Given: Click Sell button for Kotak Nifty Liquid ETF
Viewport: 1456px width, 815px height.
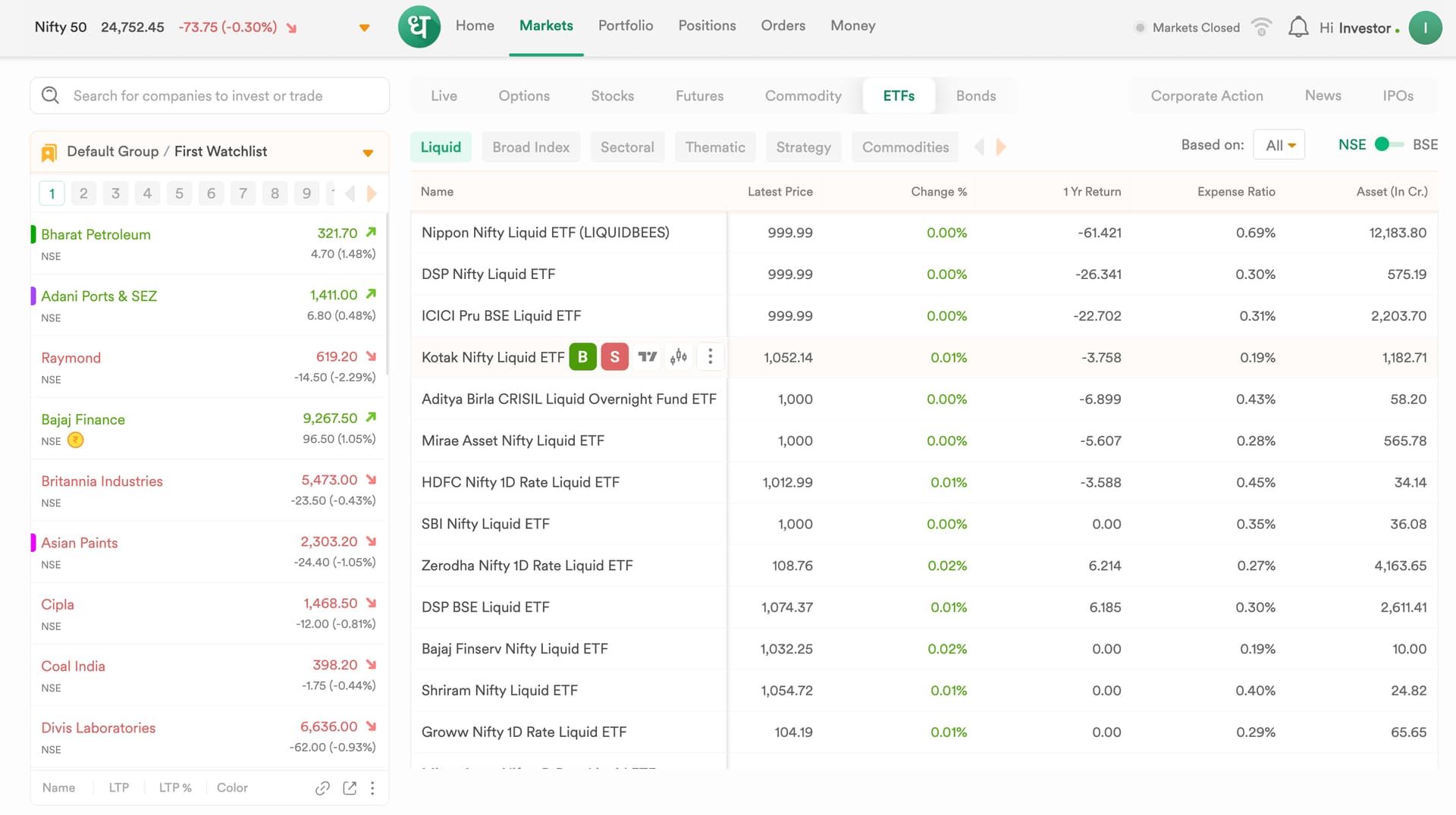Looking at the screenshot, I should click(x=614, y=357).
